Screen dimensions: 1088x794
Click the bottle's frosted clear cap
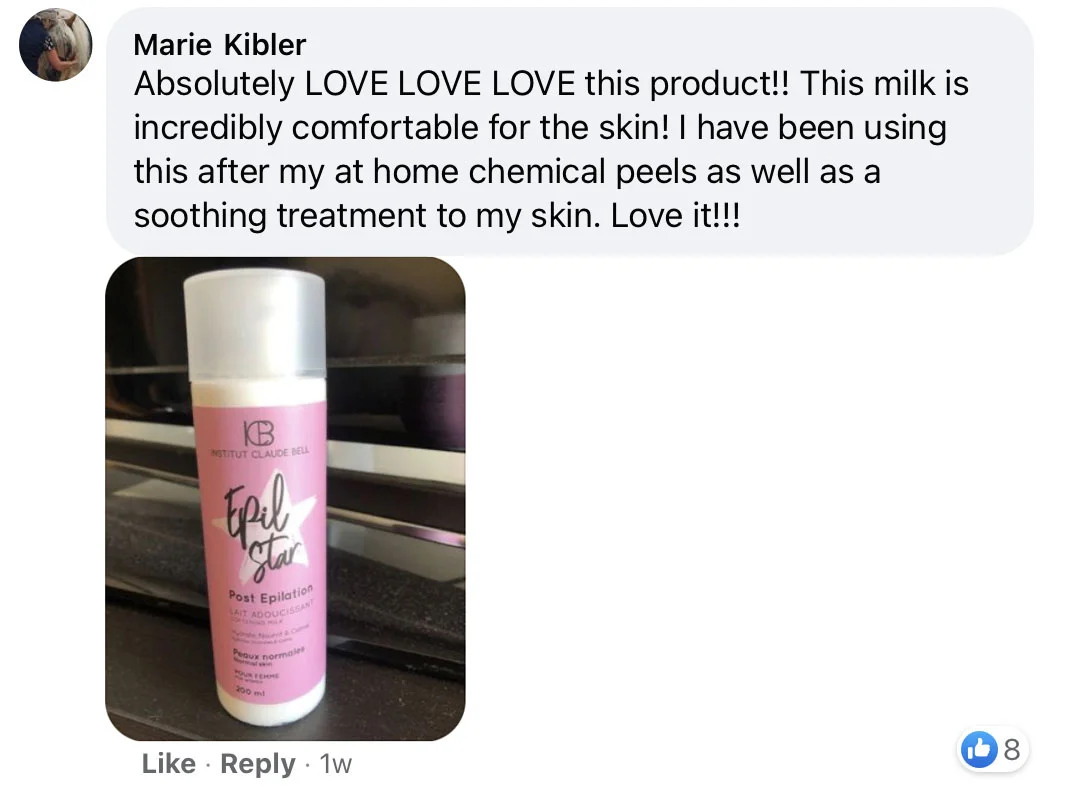(255, 325)
